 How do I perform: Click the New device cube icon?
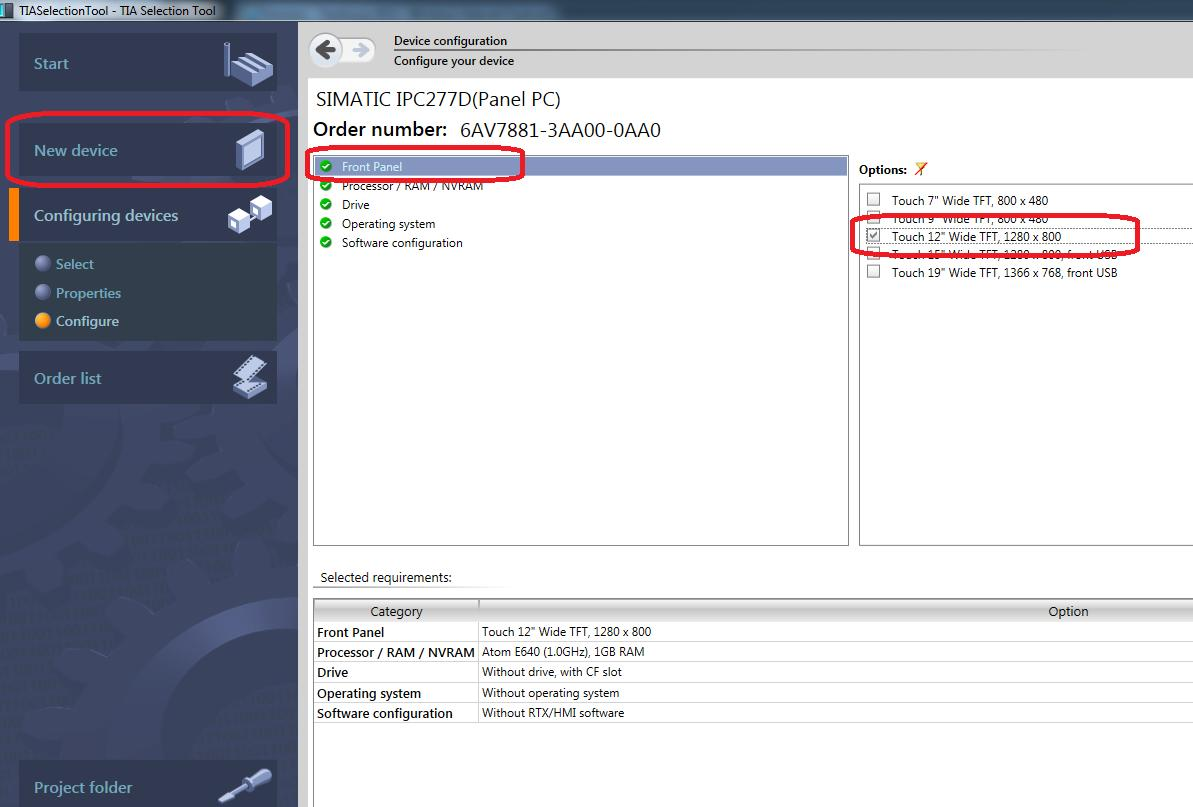[250, 150]
